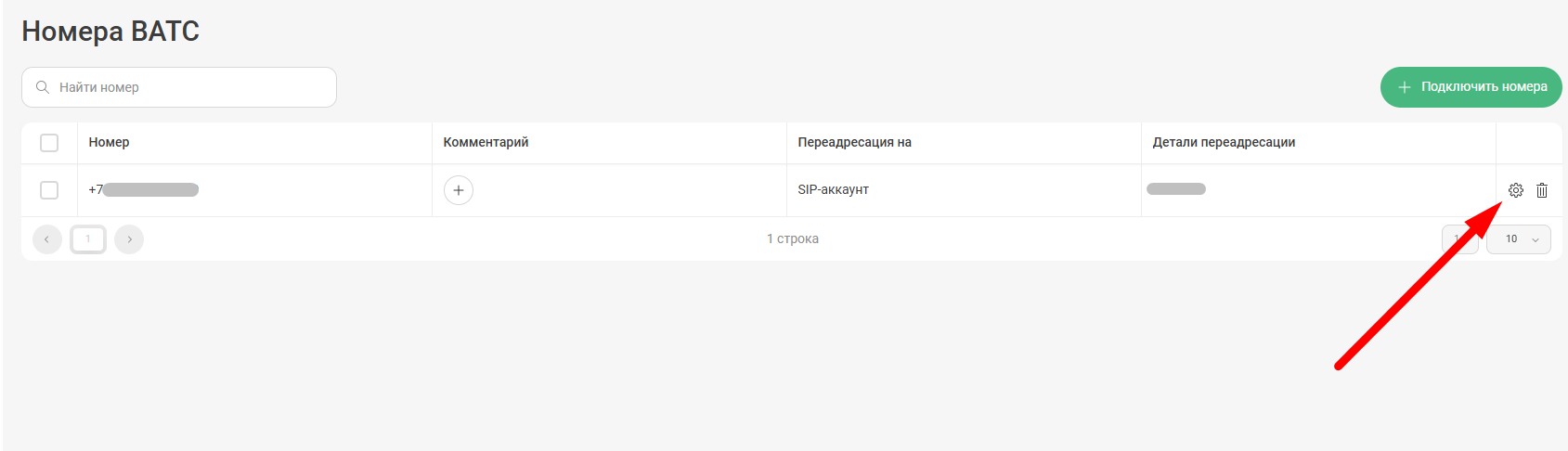Click the SIP-аккаунт forwarding cell
This screenshot has height=451, width=1568.
click(833, 190)
